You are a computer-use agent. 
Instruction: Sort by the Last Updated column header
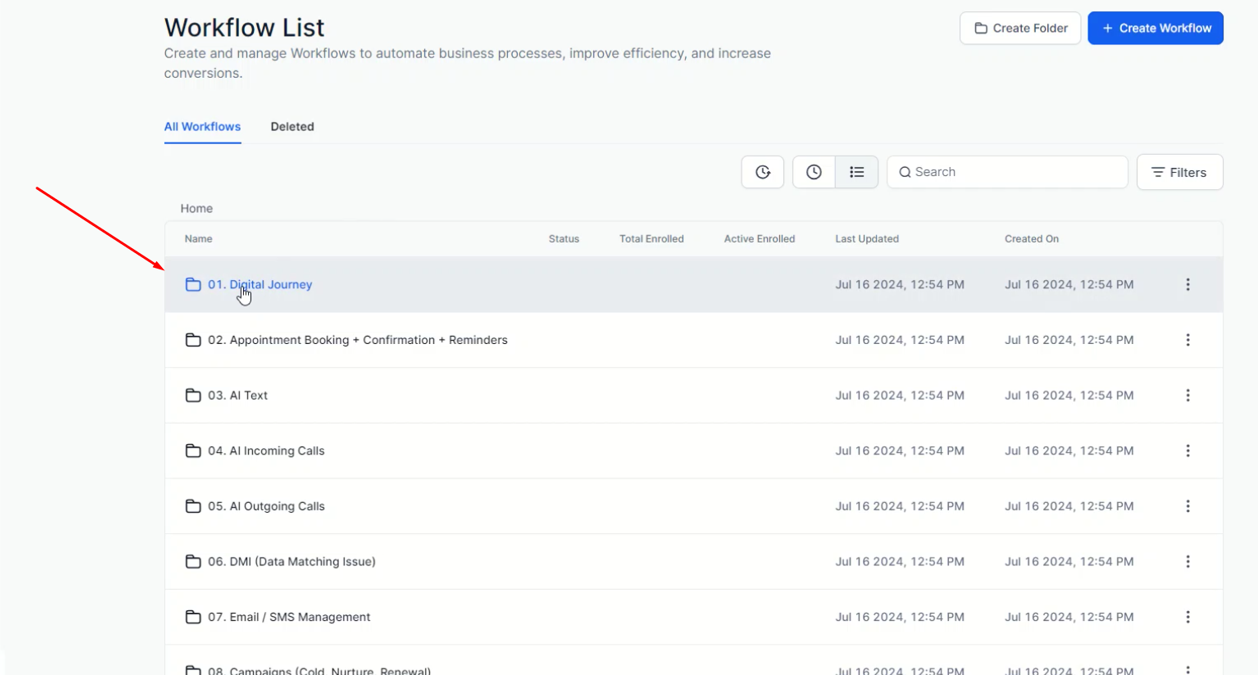pyautogui.click(x=867, y=239)
